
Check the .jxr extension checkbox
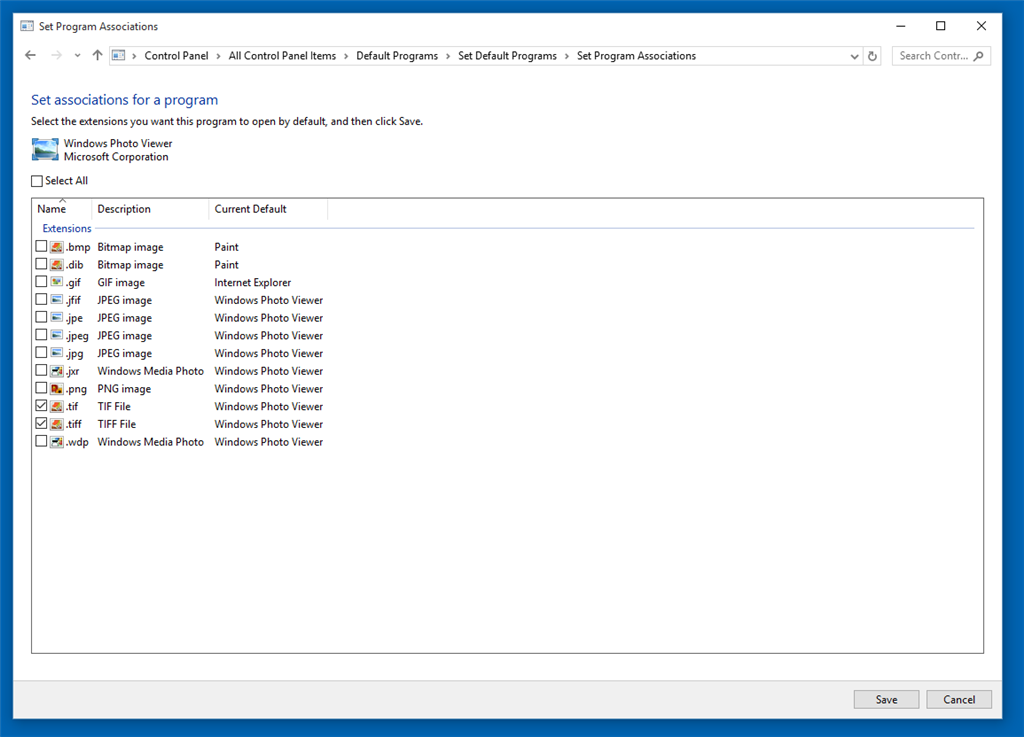coord(41,370)
